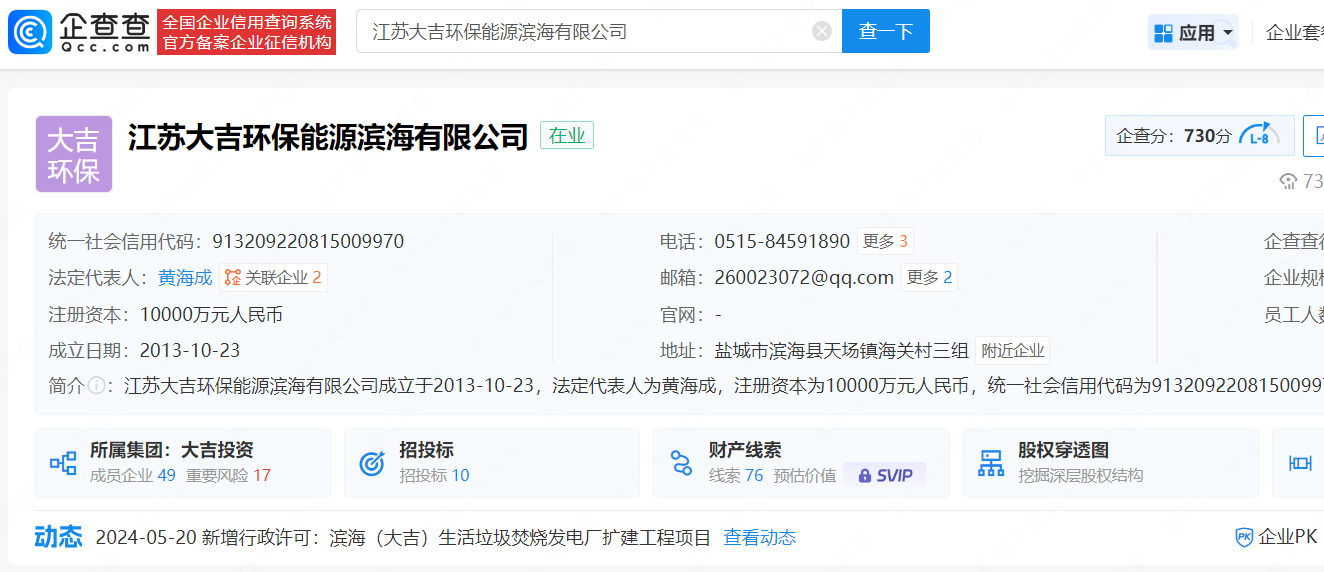Expand 更多 3 phone numbers

[885, 242]
